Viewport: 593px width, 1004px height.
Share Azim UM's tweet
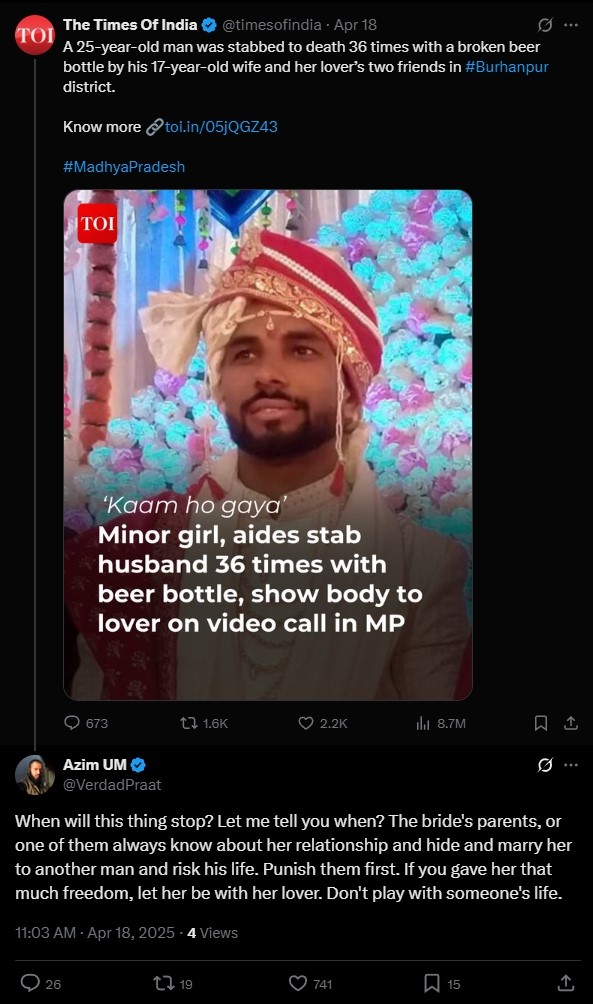click(565, 983)
